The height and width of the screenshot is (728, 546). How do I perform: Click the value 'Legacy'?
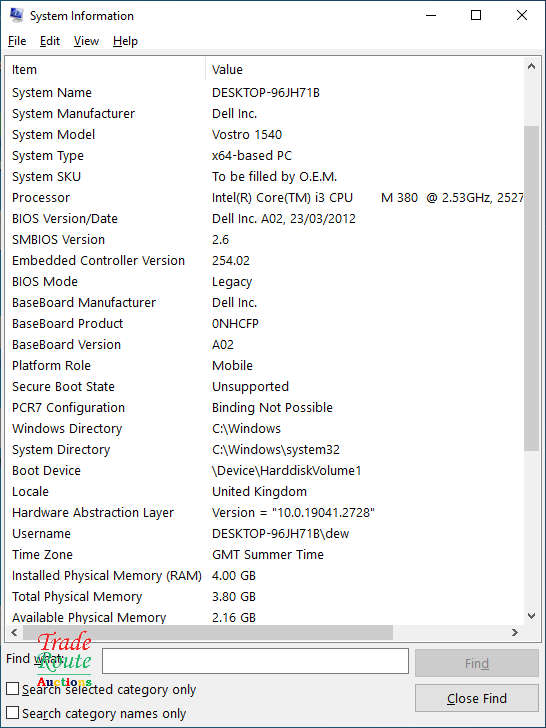[x=232, y=282]
